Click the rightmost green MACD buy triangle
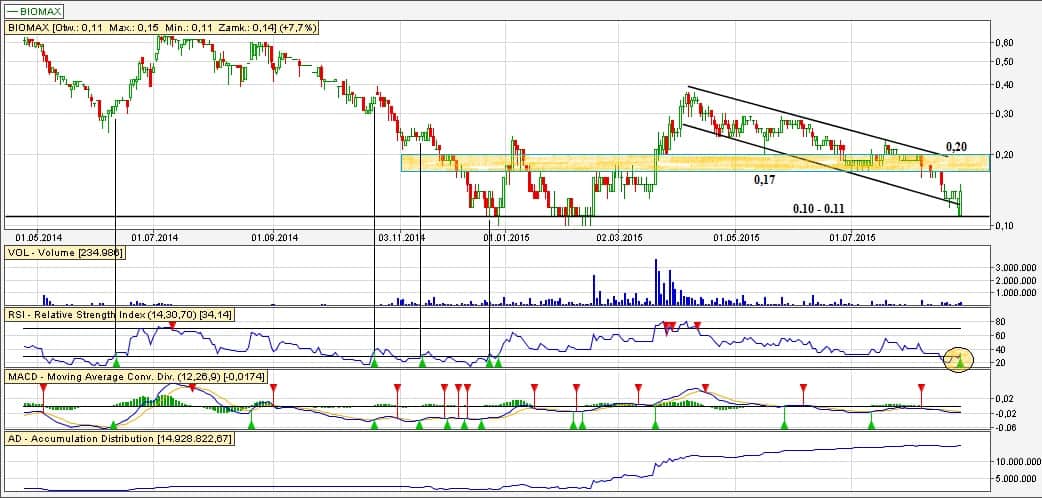This screenshot has height=498, width=1042. [x=871, y=425]
